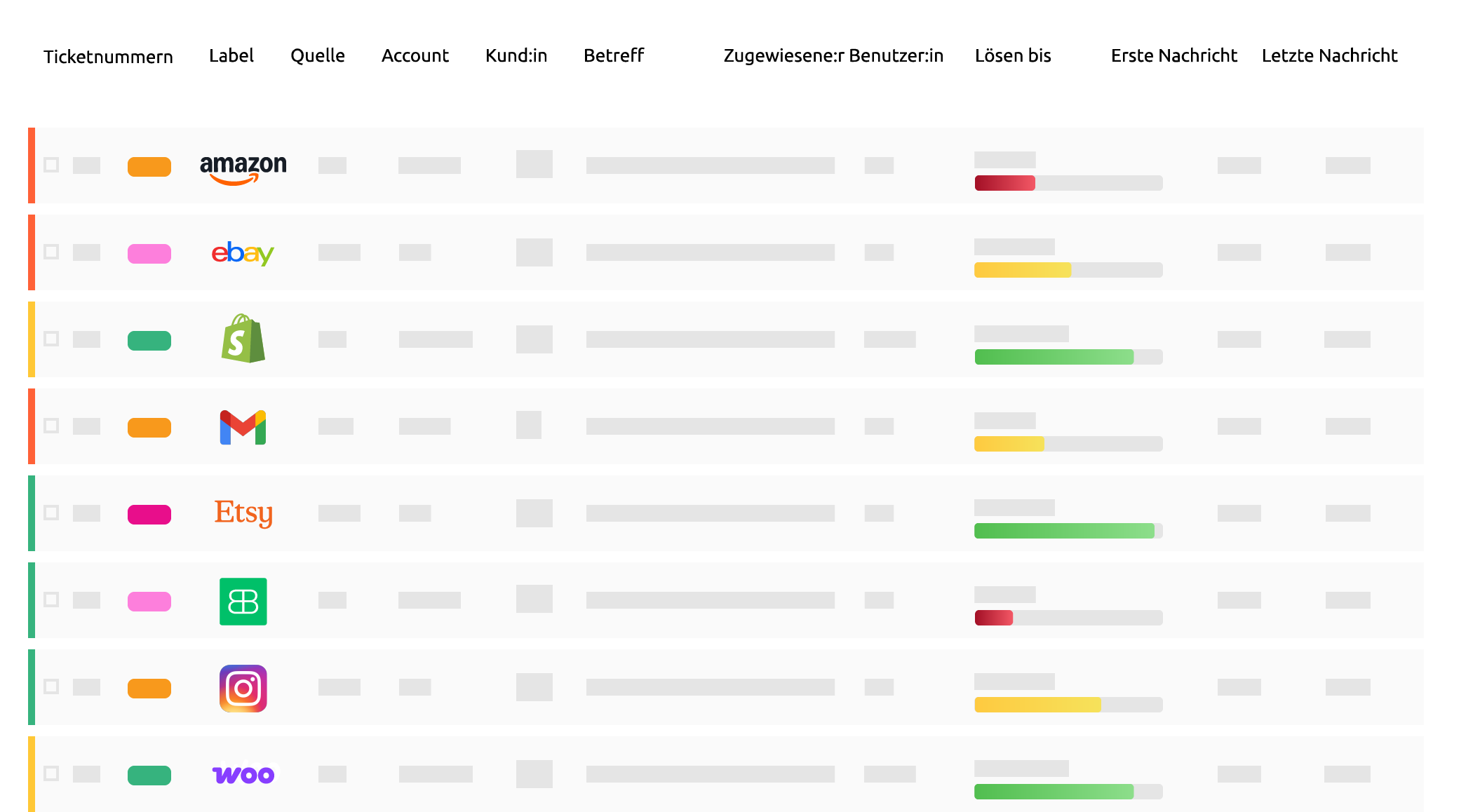Check the Gmail ticket checkbox
The height and width of the screenshot is (812, 1480).
click(51, 426)
